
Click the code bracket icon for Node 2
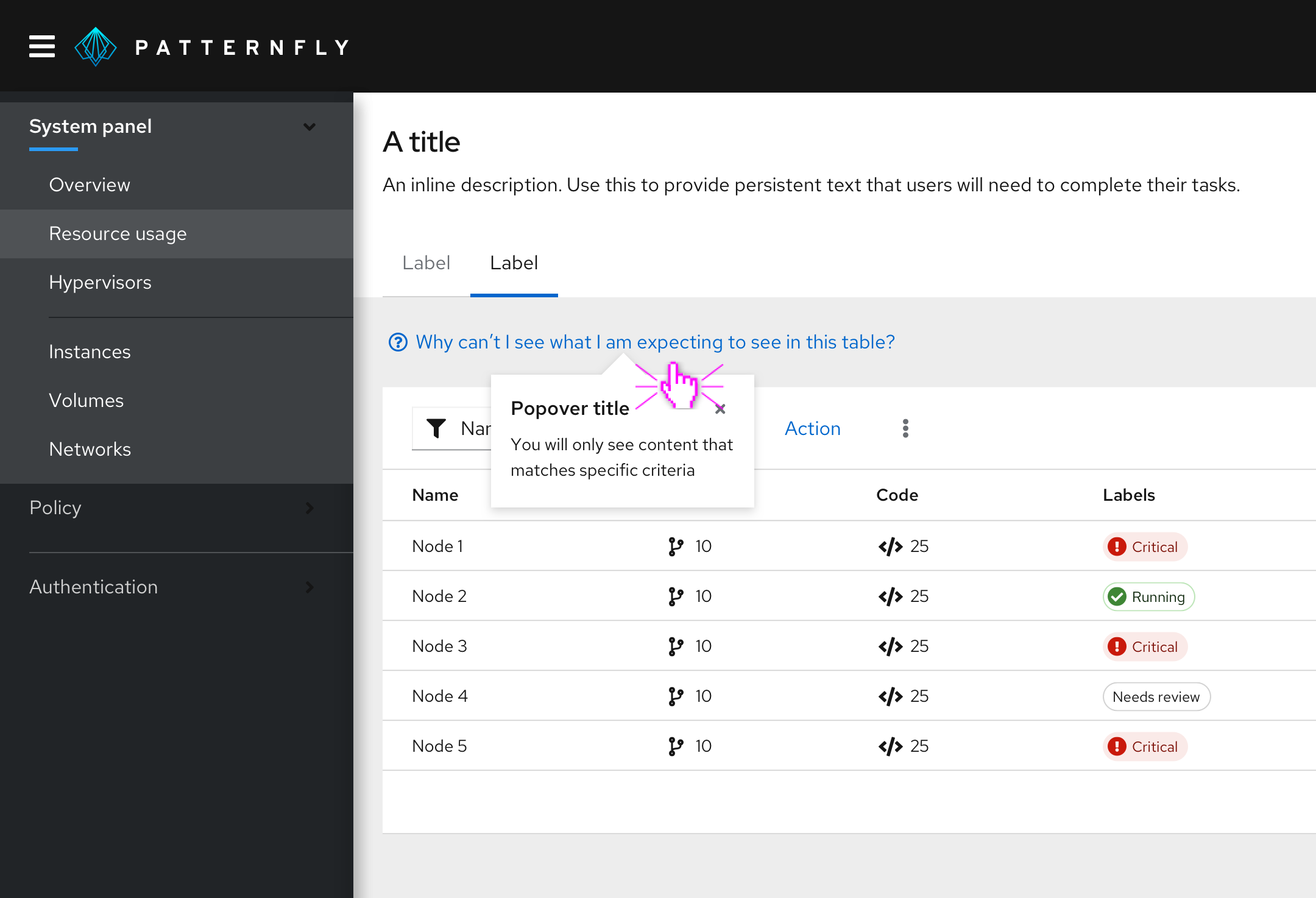tap(888, 596)
